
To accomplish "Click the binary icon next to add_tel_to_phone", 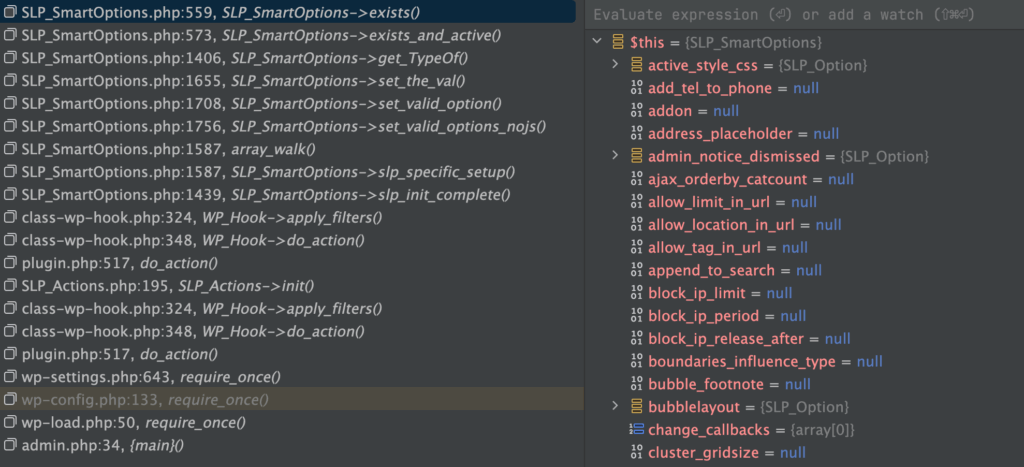I will point(637,88).
